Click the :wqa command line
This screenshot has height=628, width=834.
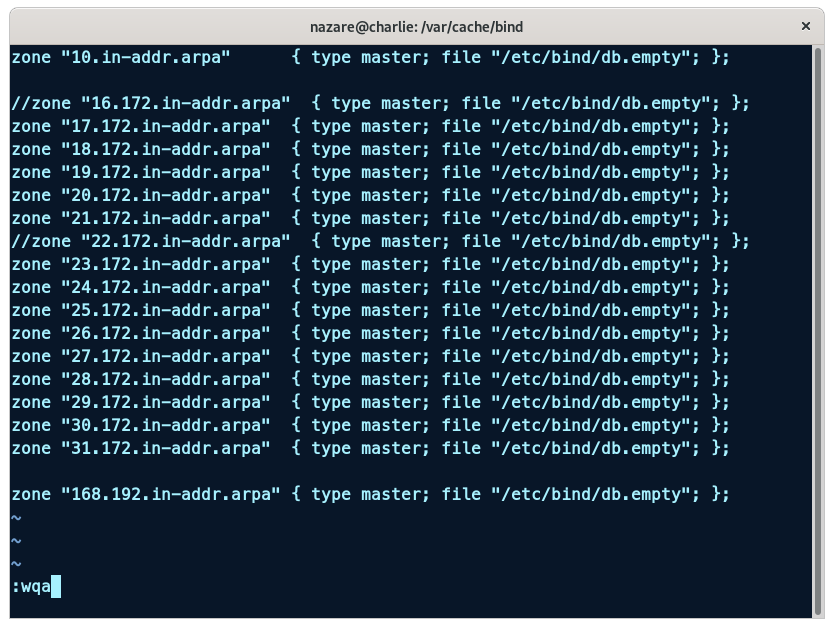coord(31,586)
